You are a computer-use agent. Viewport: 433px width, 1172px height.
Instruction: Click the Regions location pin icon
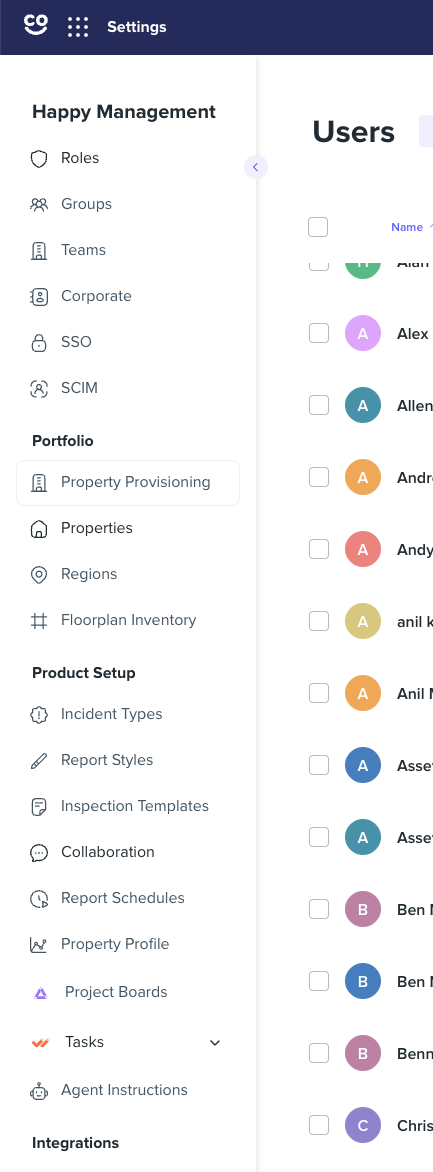(x=39, y=574)
